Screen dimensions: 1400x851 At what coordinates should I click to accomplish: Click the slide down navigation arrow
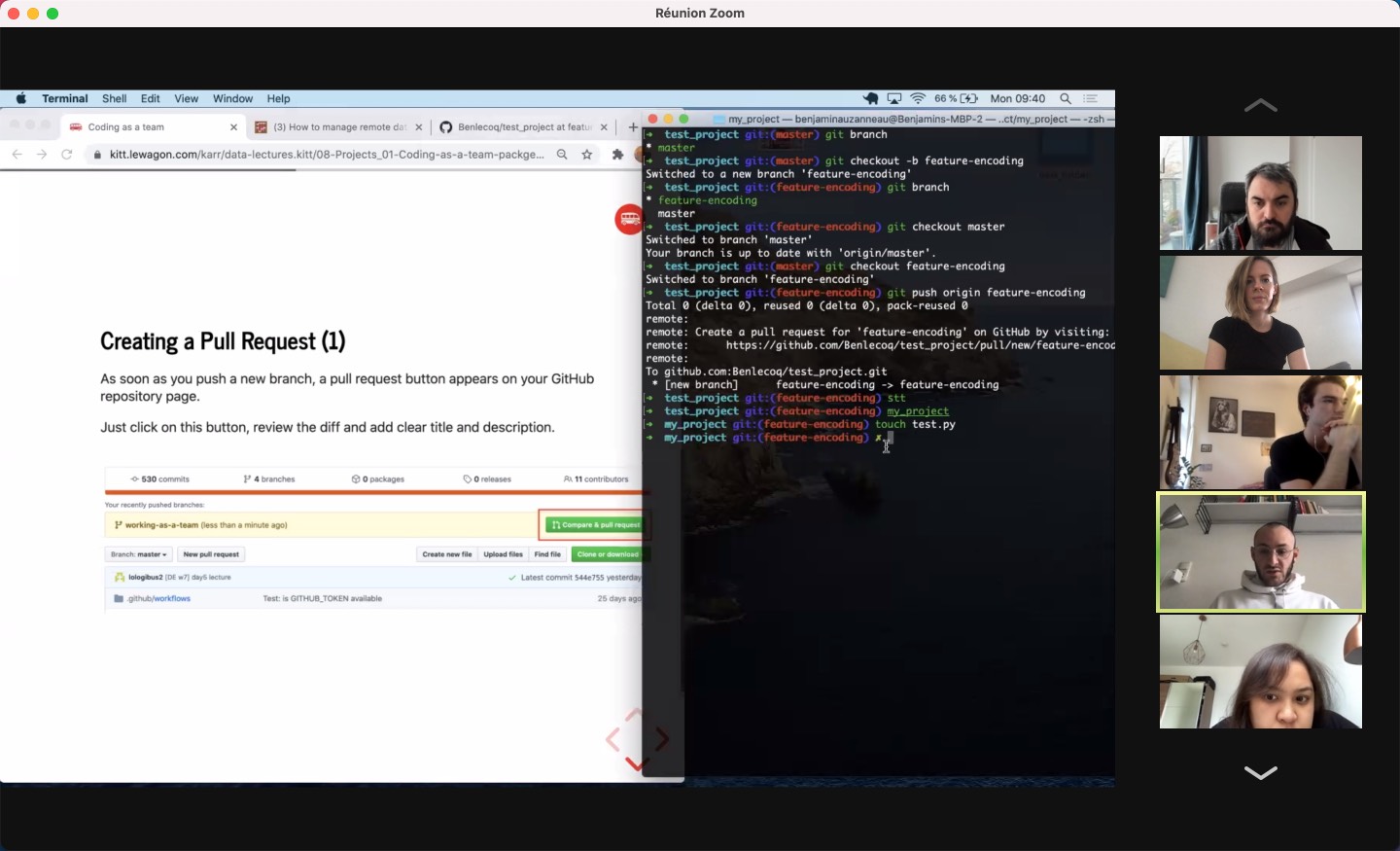(x=637, y=764)
